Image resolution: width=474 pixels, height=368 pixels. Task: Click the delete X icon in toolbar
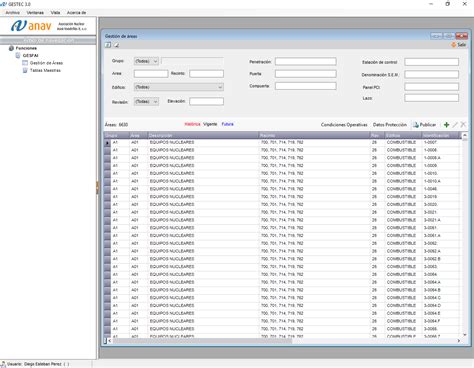tap(463, 125)
